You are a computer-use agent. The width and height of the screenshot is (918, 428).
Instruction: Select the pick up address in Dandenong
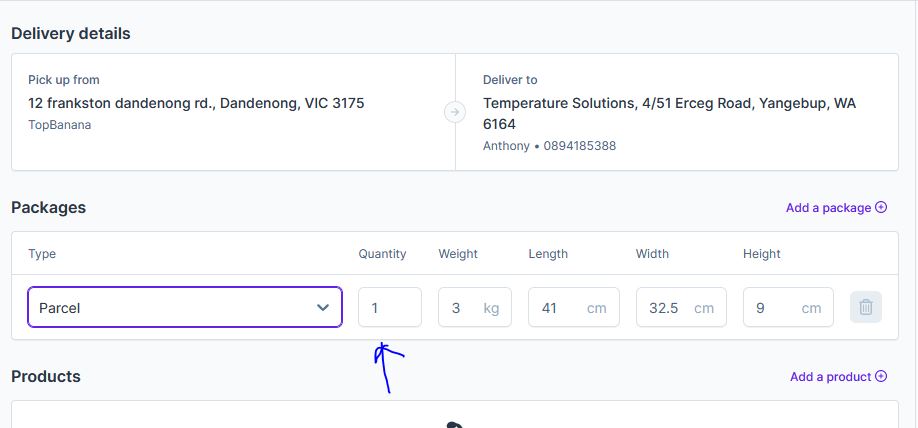pos(196,104)
